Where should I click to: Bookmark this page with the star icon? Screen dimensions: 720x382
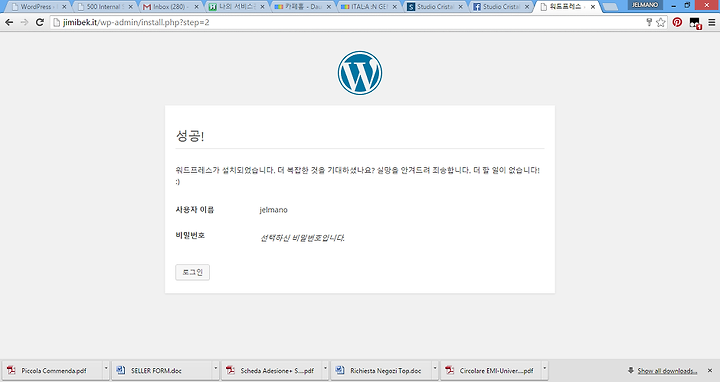[x=661, y=22]
